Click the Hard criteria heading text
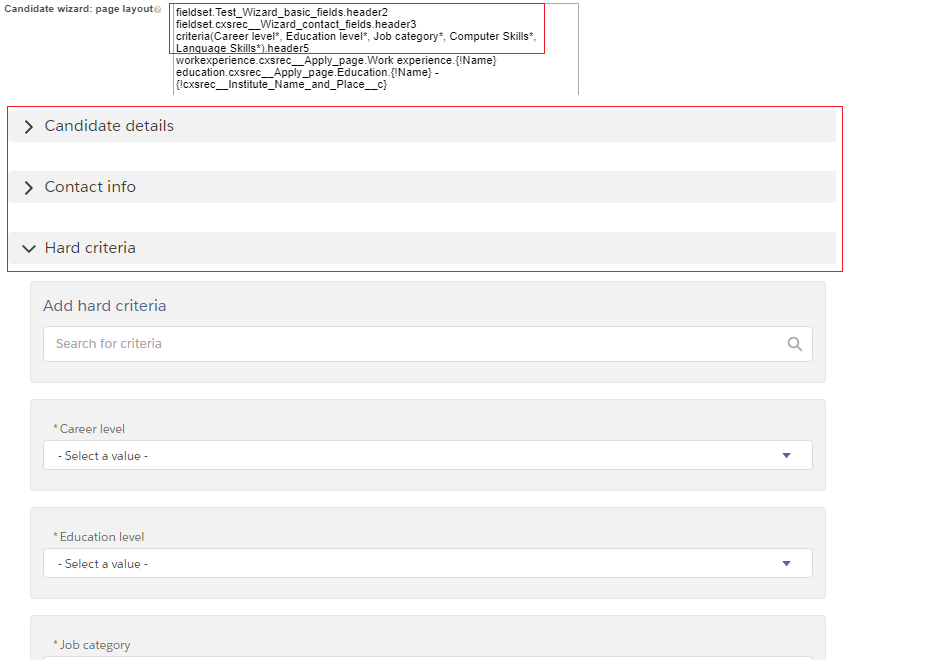 point(90,248)
